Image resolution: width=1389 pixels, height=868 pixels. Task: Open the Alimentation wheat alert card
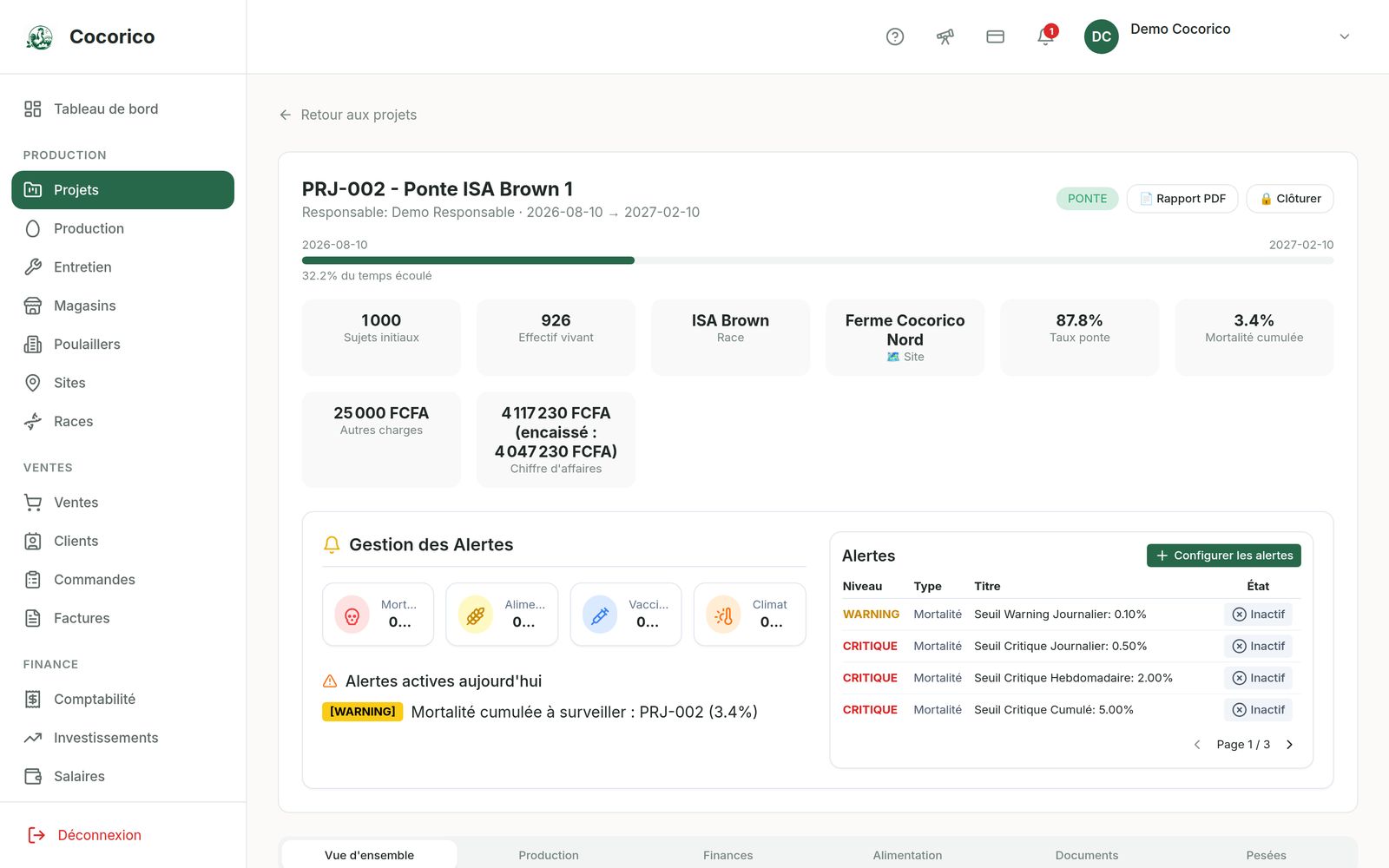pos(502,615)
